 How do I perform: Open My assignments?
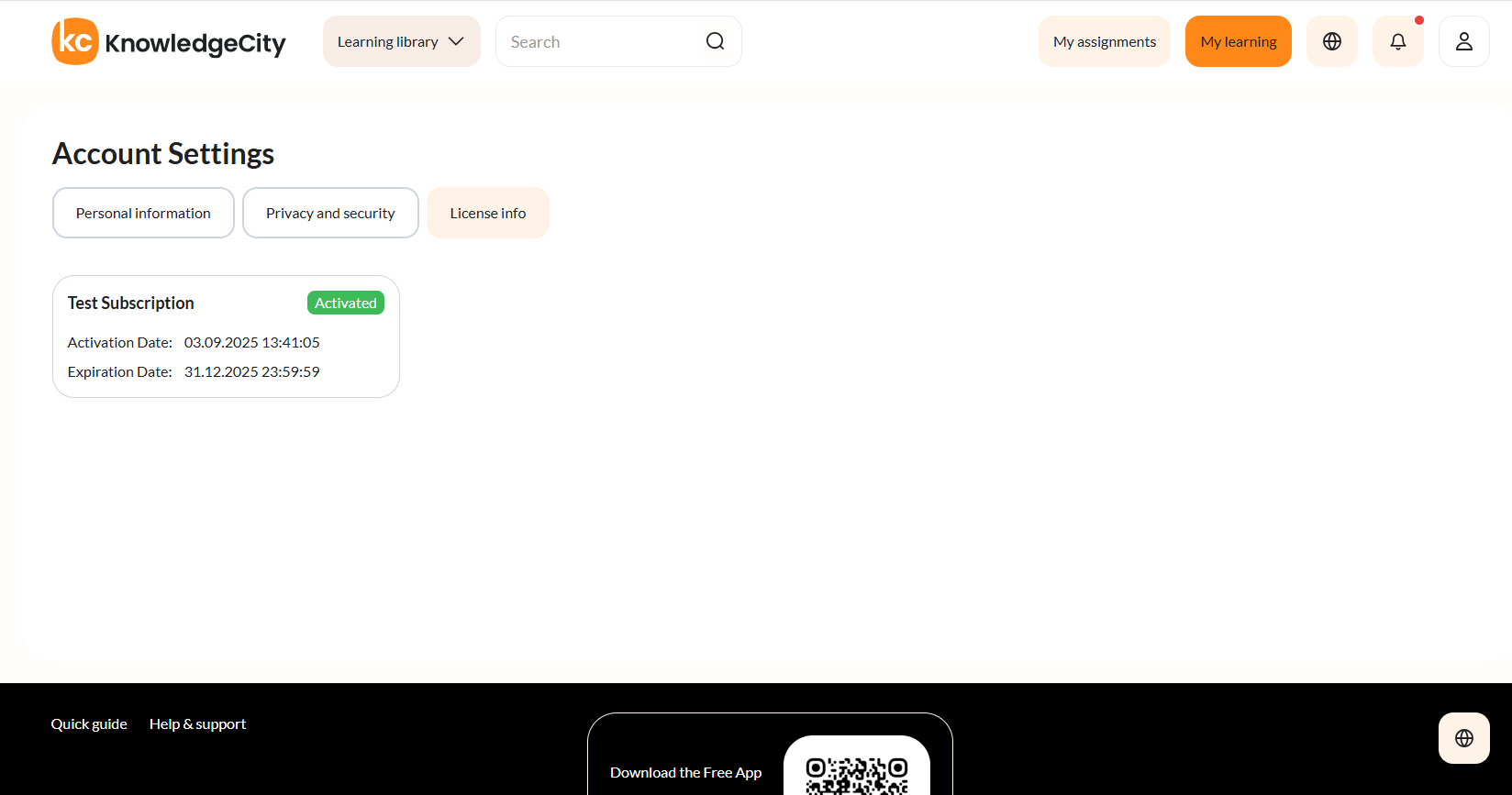coord(1105,41)
